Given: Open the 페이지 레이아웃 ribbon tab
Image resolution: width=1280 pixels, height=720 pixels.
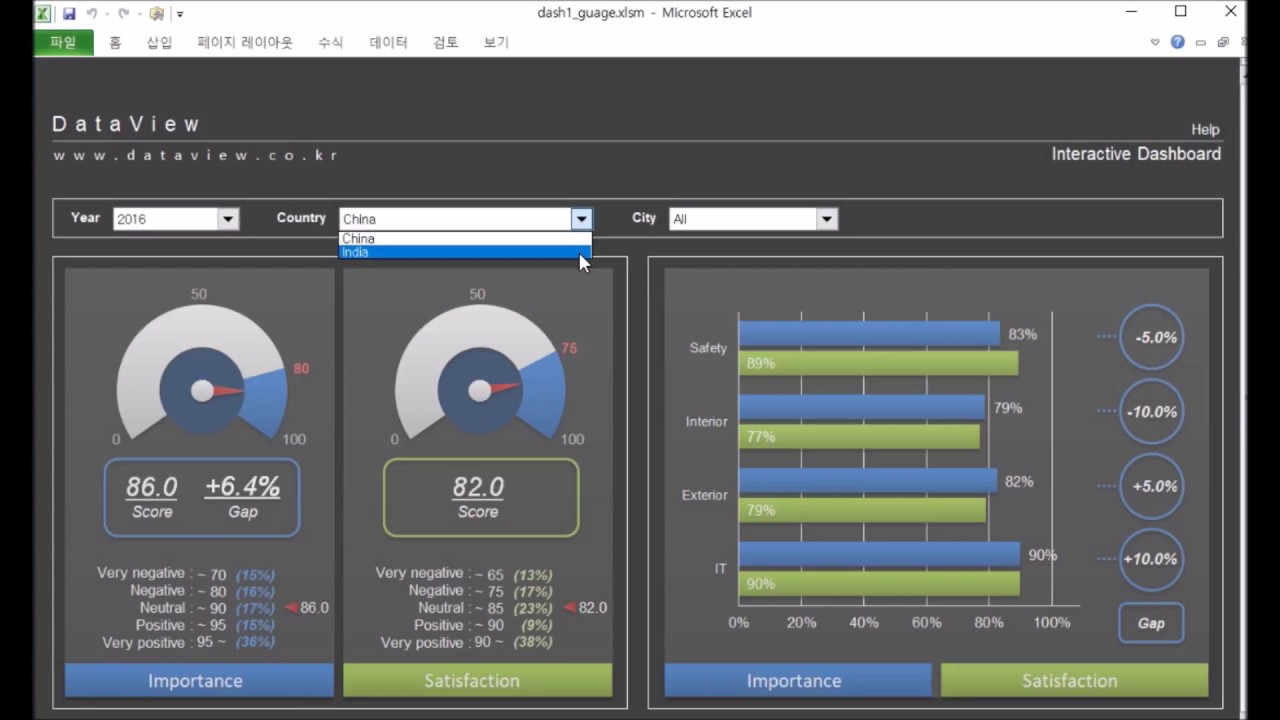Looking at the screenshot, I should (245, 42).
